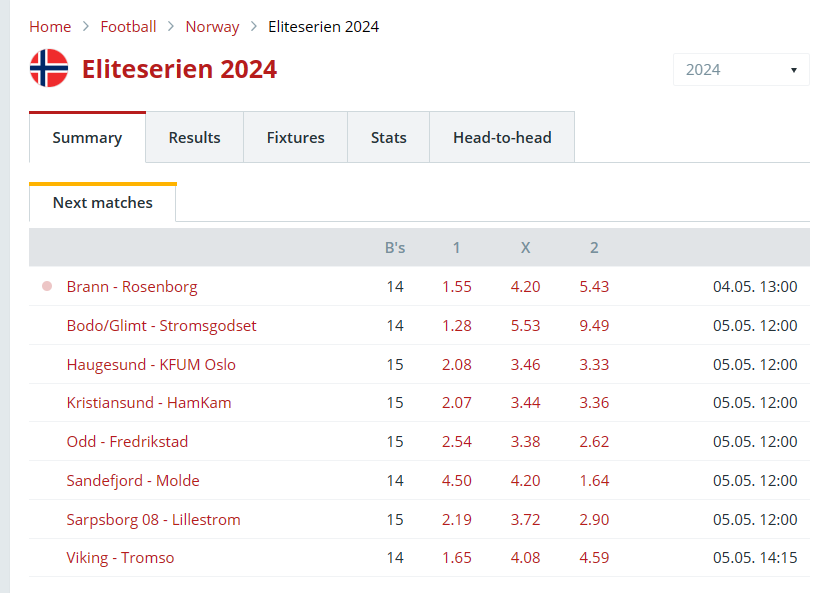Open the Norway breadcrumb link

point(212,26)
